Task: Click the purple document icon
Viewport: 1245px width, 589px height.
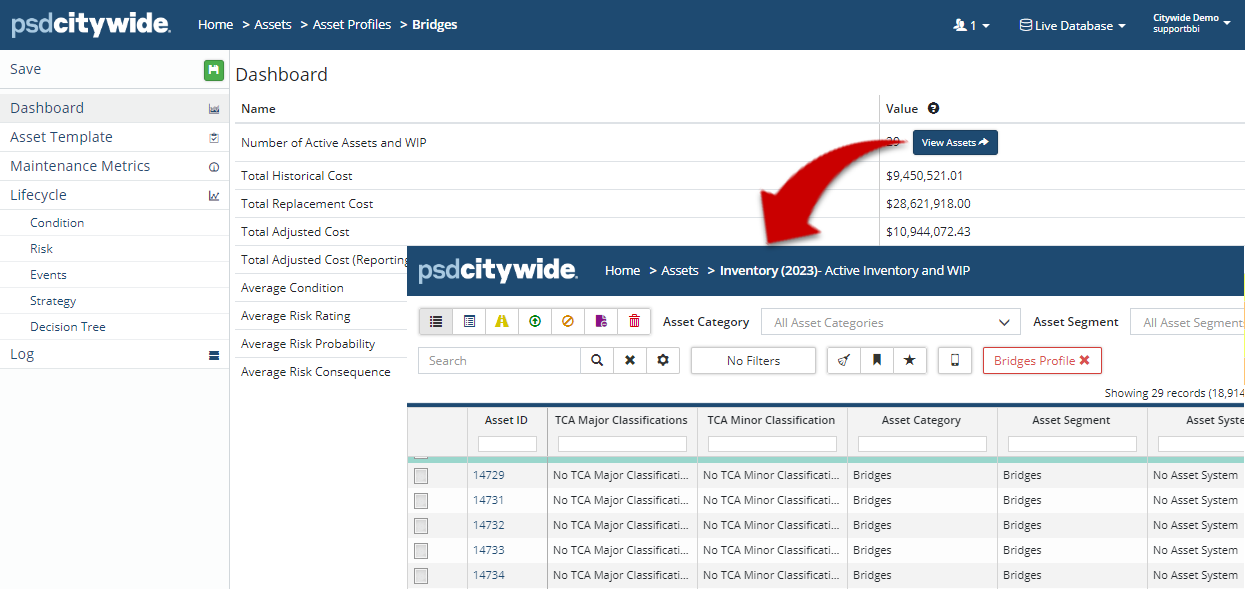Action: pyautogui.click(x=601, y=321)
